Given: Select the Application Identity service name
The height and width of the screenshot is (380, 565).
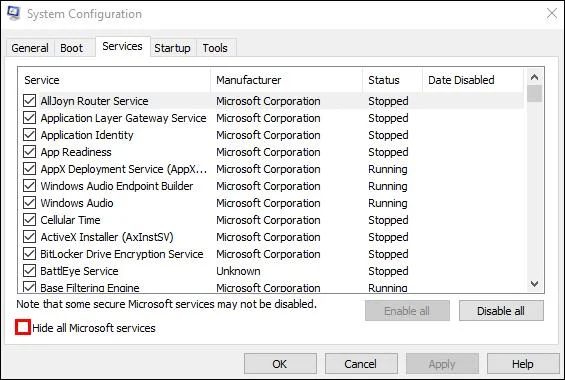Looking at the screenshot, I should 87,135.
